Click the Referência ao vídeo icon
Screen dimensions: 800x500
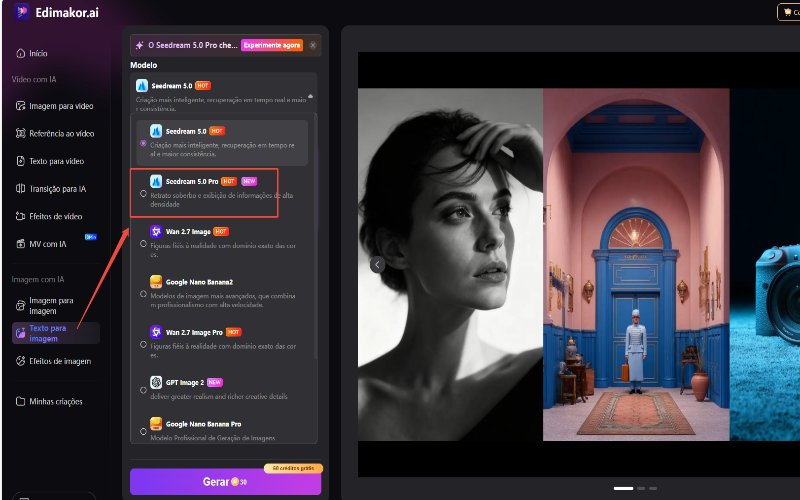point(20,134)
